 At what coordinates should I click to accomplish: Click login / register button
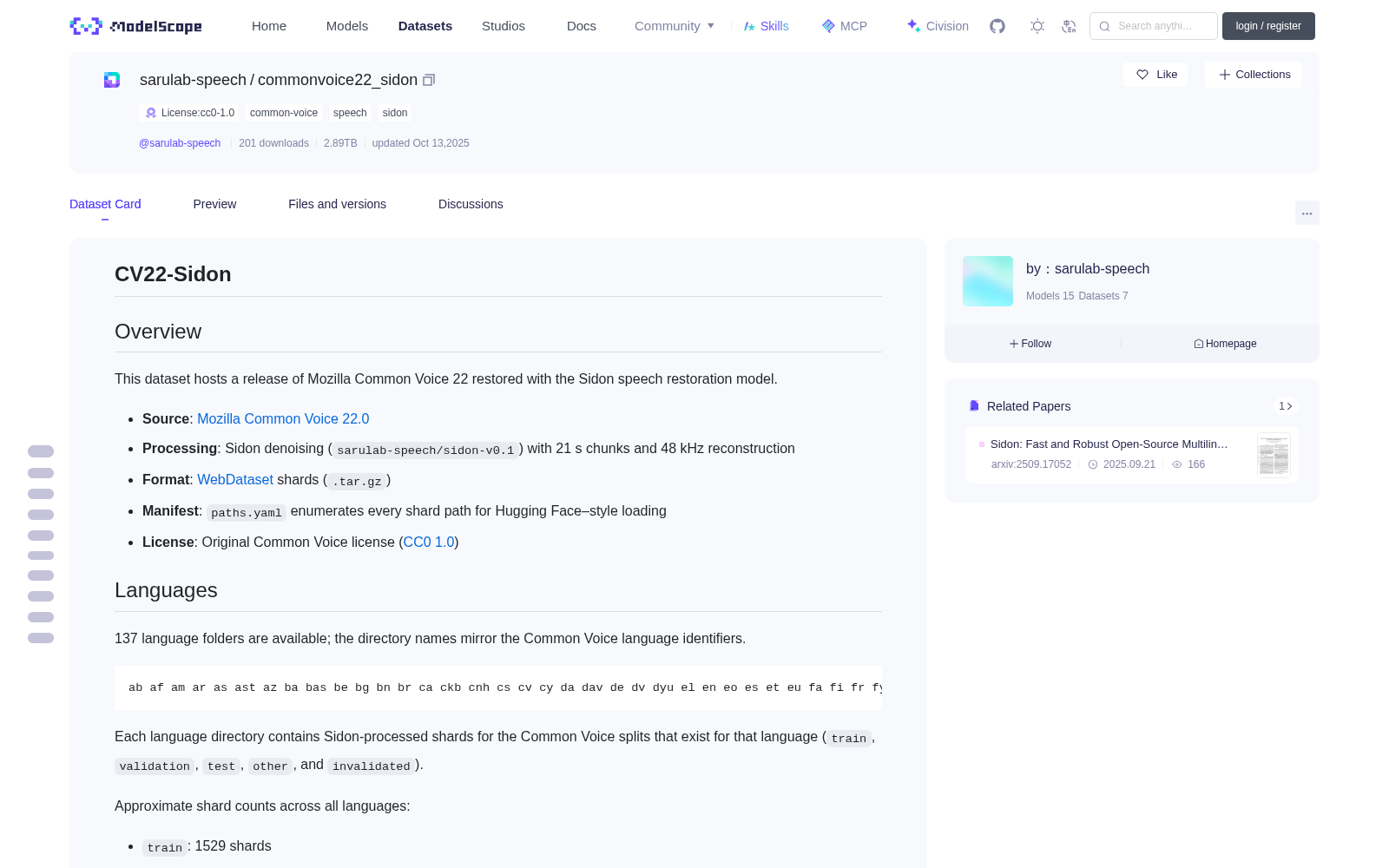click(x=1268, y=26)
